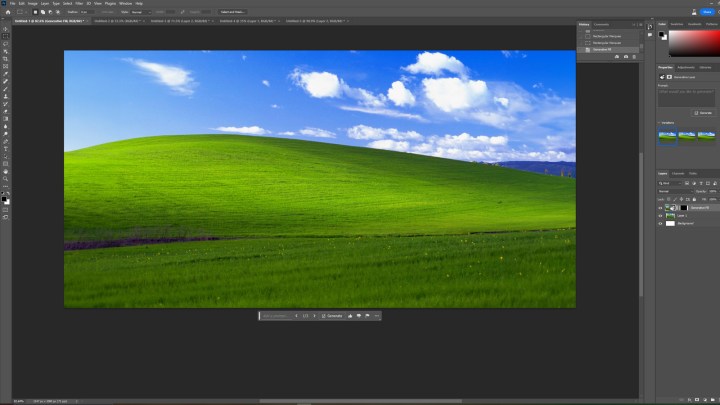Switch to the Swatches tab
Viewport: 720px width, 405px height.
[677, 24]
